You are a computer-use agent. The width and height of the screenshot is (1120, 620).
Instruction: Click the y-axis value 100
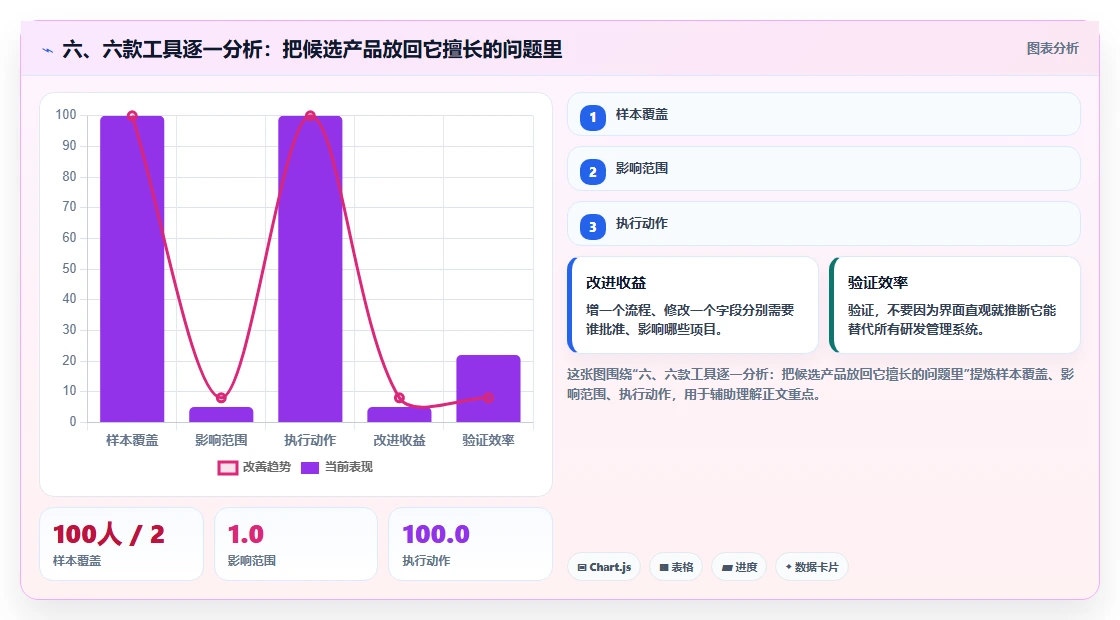coord(66,115)
